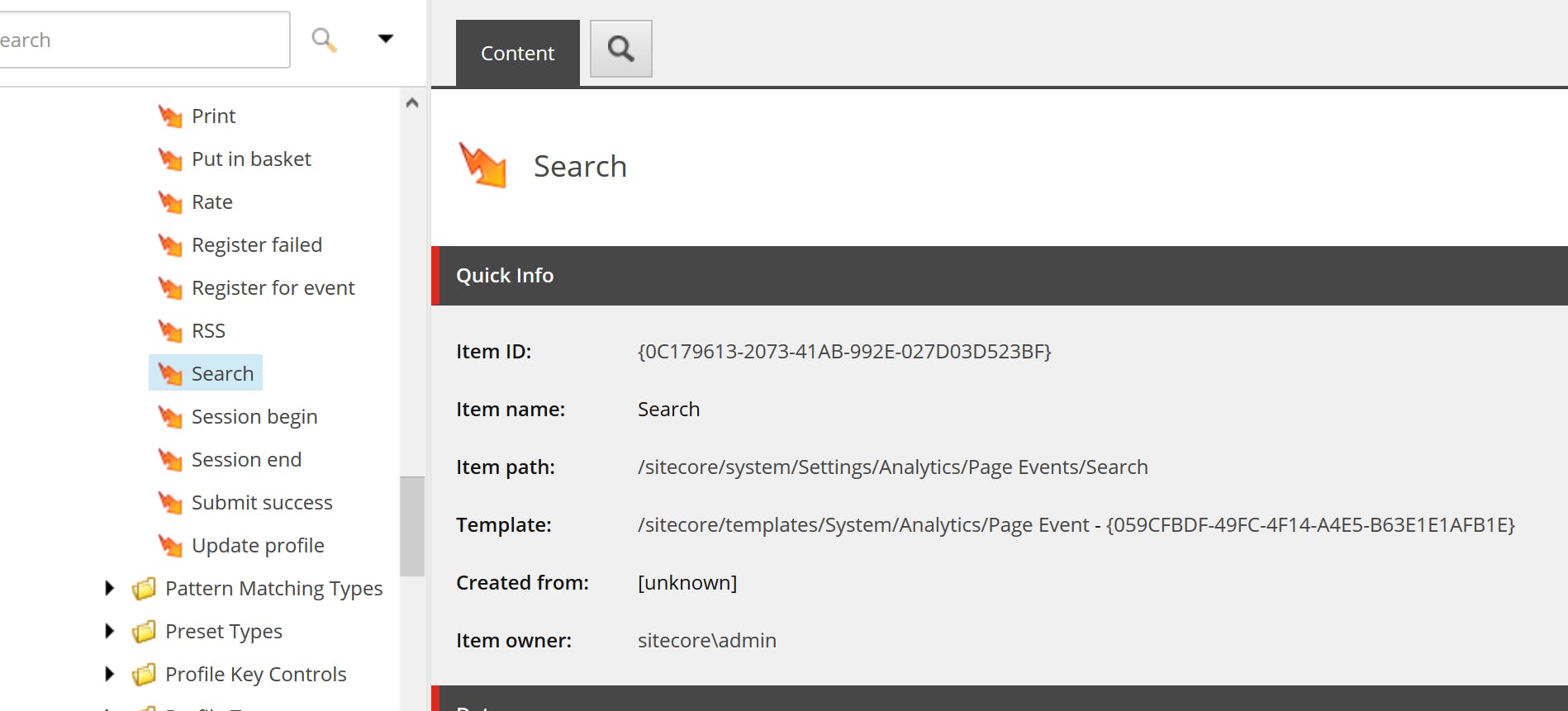This screenshot has width=1568, height=711.
Task: Collapse the Quick Info section header
Action: tap(1000, 276)
